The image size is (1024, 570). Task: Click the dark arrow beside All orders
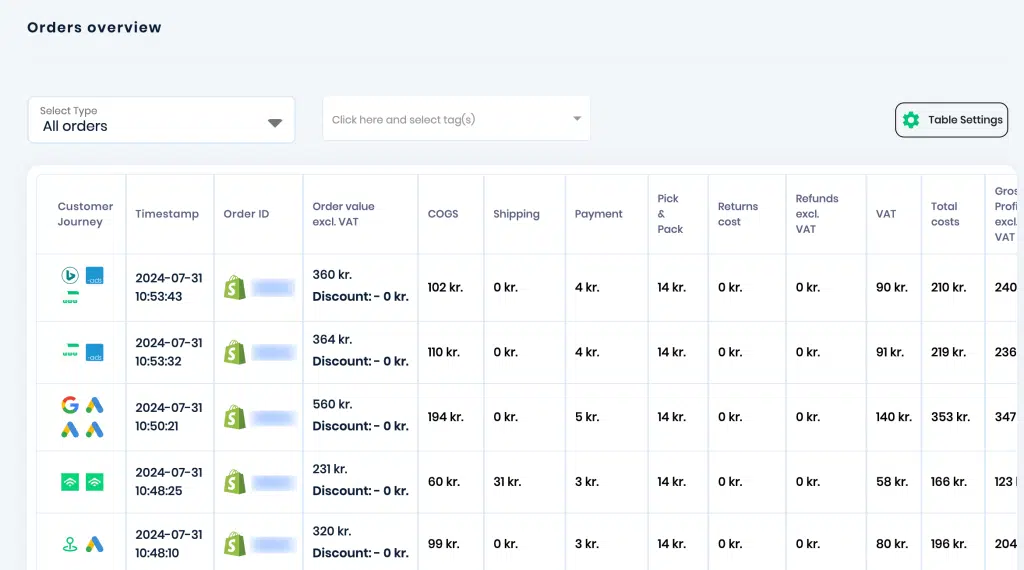tap(275, 123)
